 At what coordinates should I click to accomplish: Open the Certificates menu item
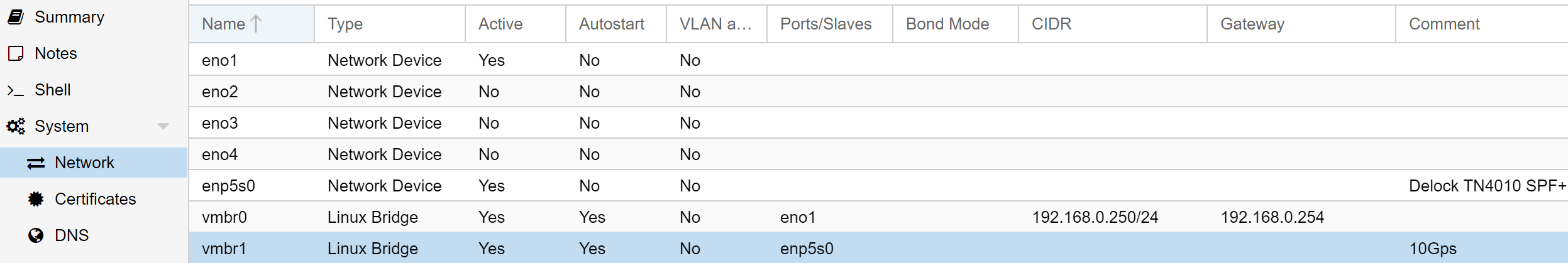pyautogui.click(x=95, y=199)
